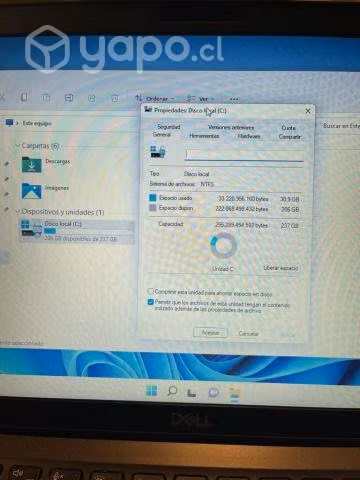
Task: Click the drive icon in Properties dialog
Action: click(158, 152)
